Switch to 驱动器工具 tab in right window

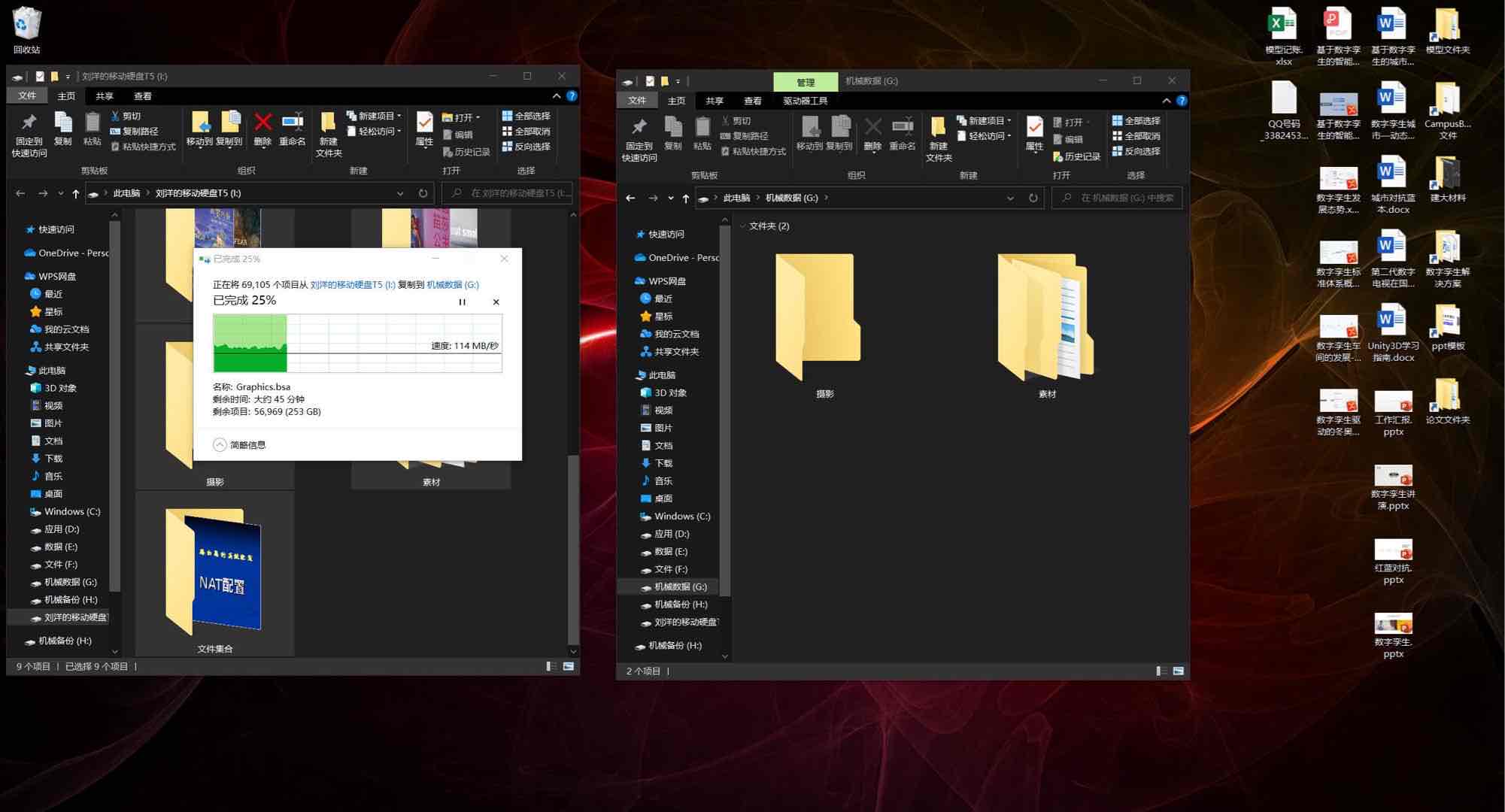[x=805, y=101]
